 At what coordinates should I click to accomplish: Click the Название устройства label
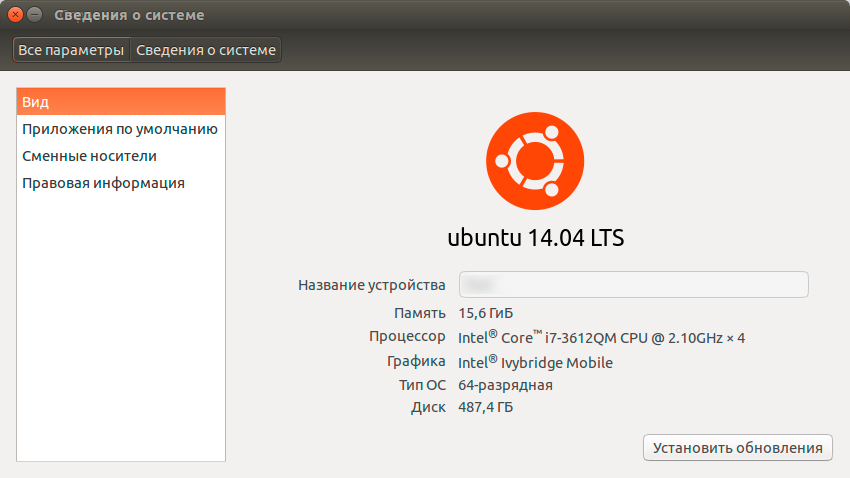(372, 285)
